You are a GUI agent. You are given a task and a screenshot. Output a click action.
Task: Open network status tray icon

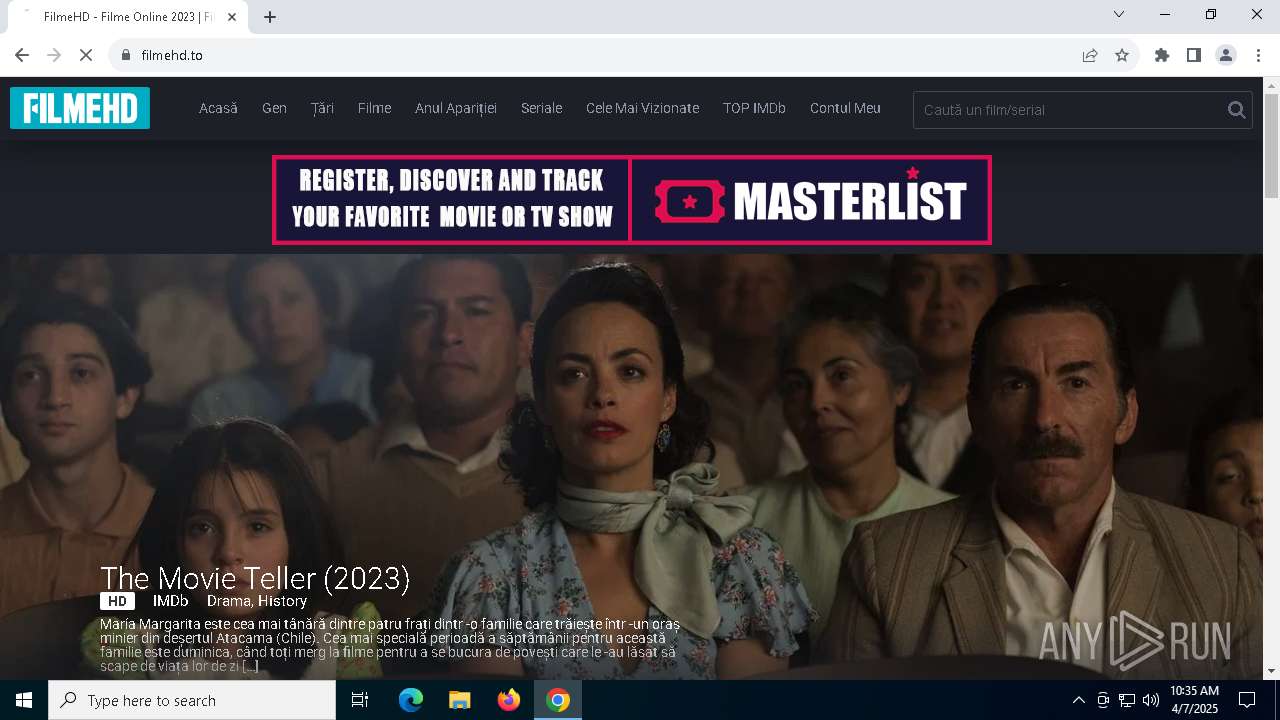(x=1127, y=700)
